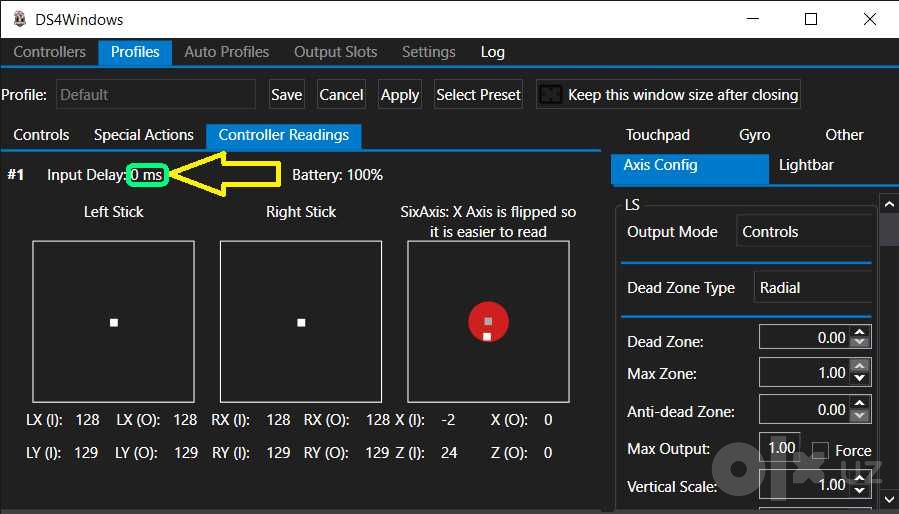Viewport: 899px width, 514px height.
Task: Open Select Preset
Action: [x=478, y=95]
